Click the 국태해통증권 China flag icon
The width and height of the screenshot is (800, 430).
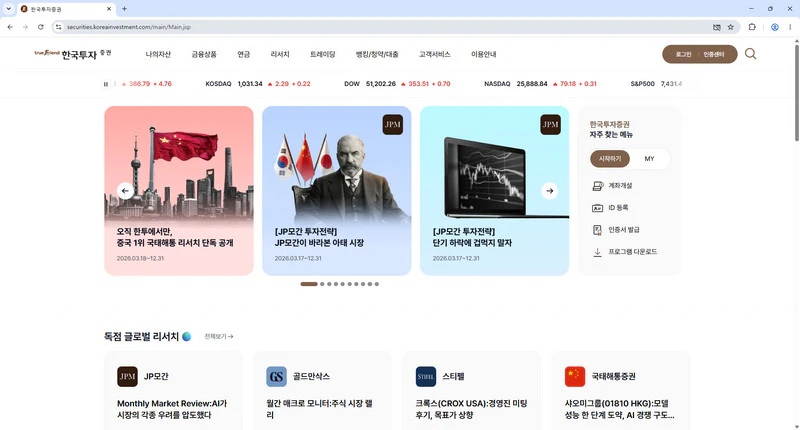575,376
